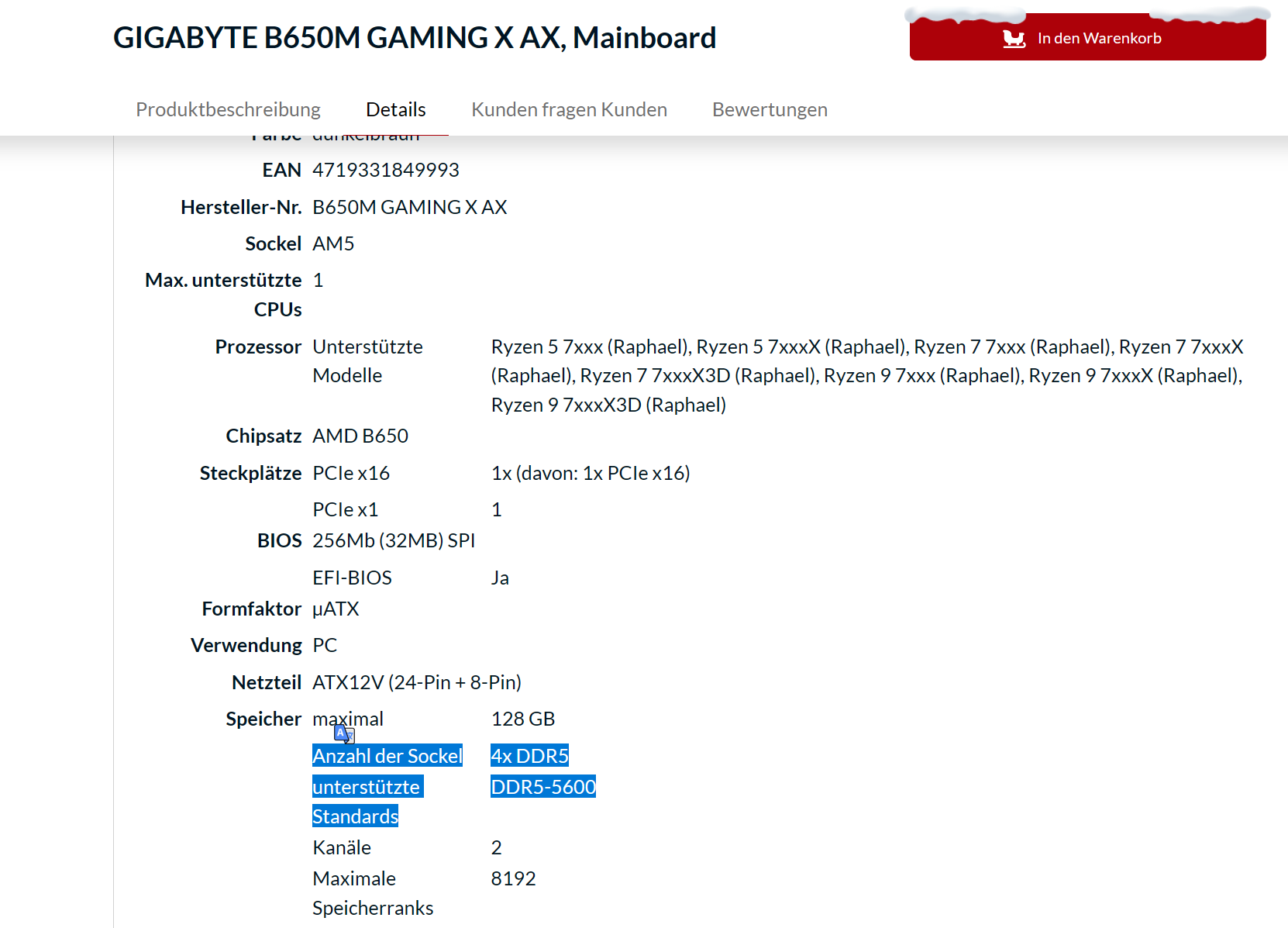Click manufacturer number B650M GAMING X AX
The height and width of the screenshot is (928, 1288).
tap(409, 207)
